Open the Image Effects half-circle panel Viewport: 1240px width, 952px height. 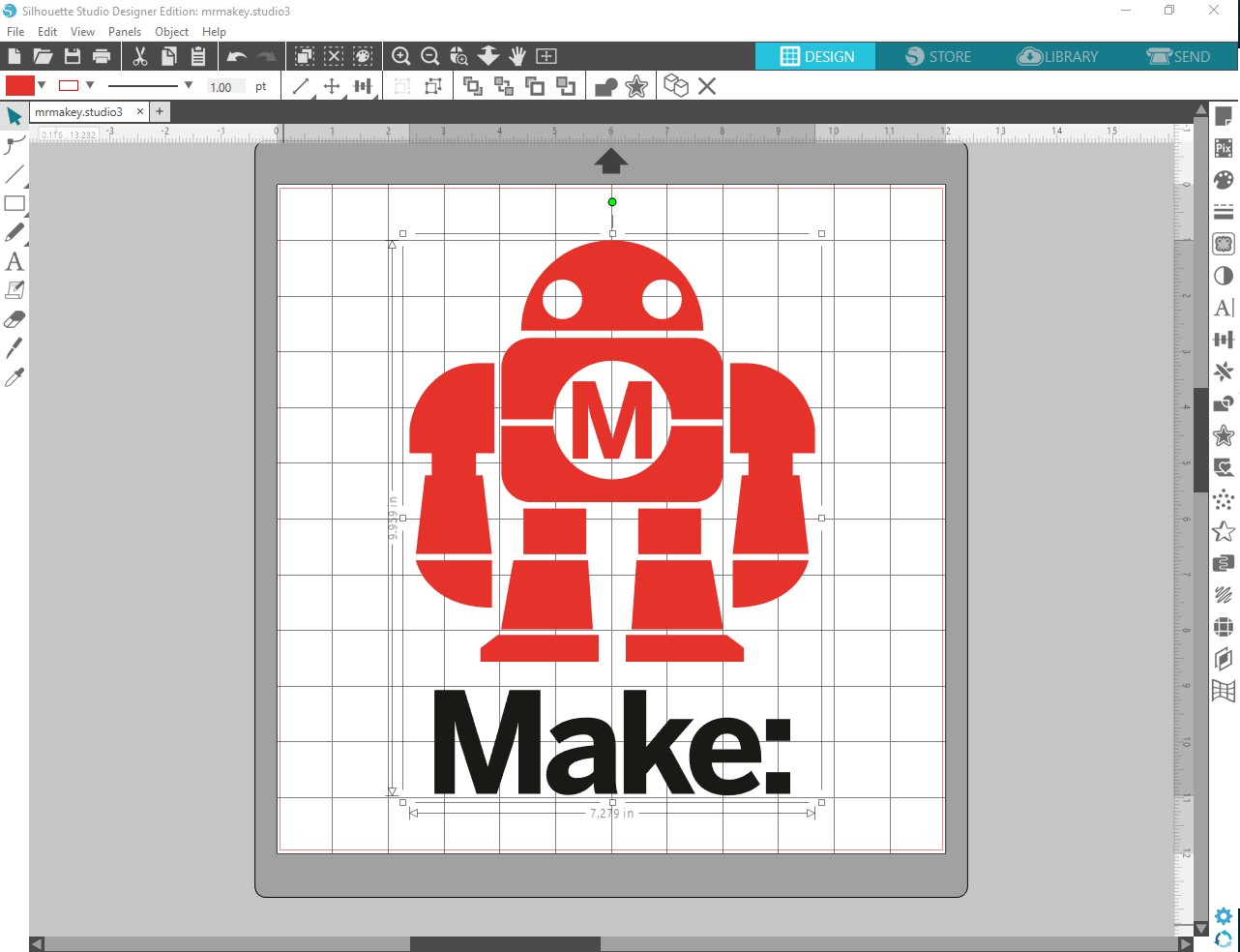1224,276
